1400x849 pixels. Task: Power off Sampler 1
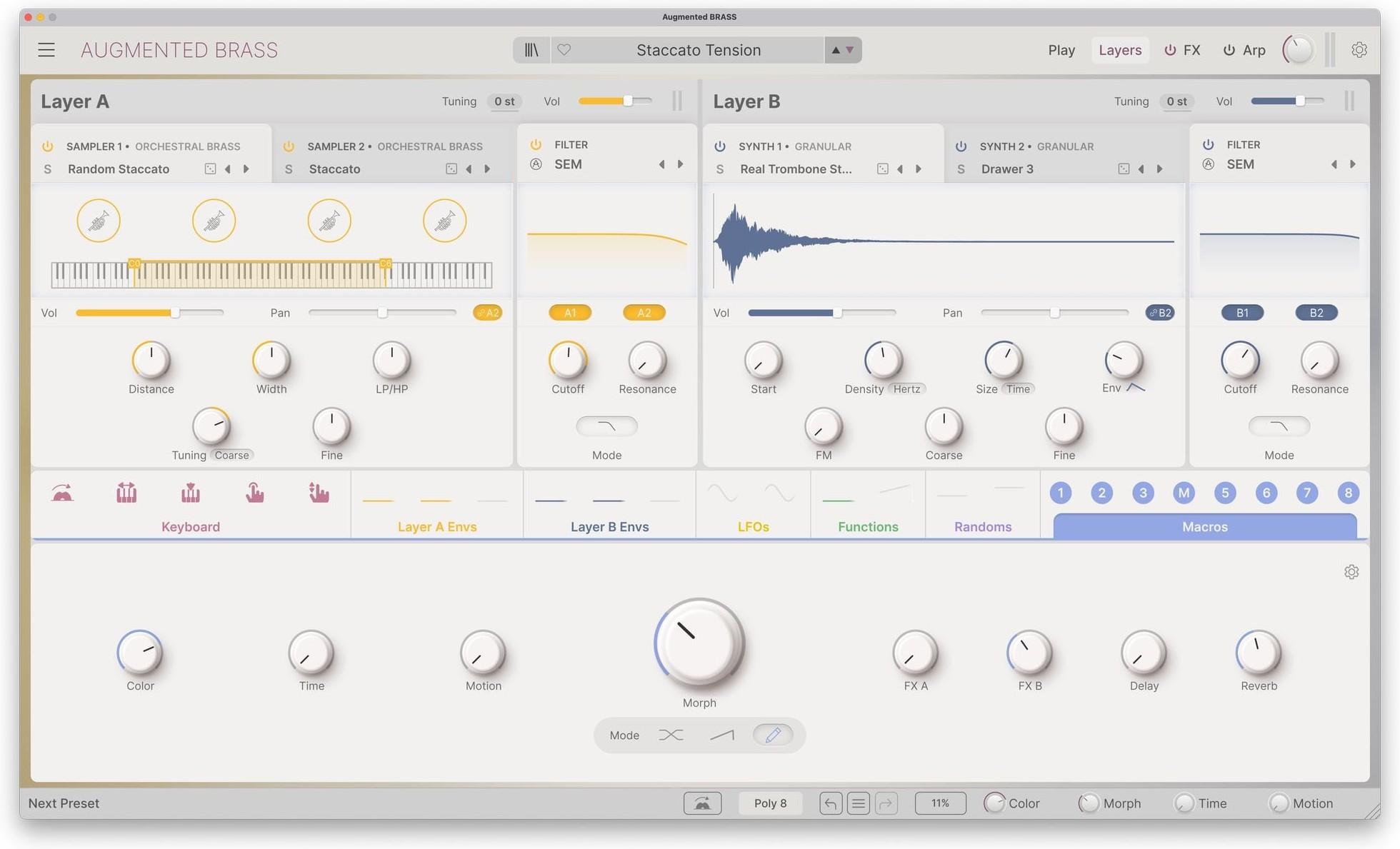(47, 146)
